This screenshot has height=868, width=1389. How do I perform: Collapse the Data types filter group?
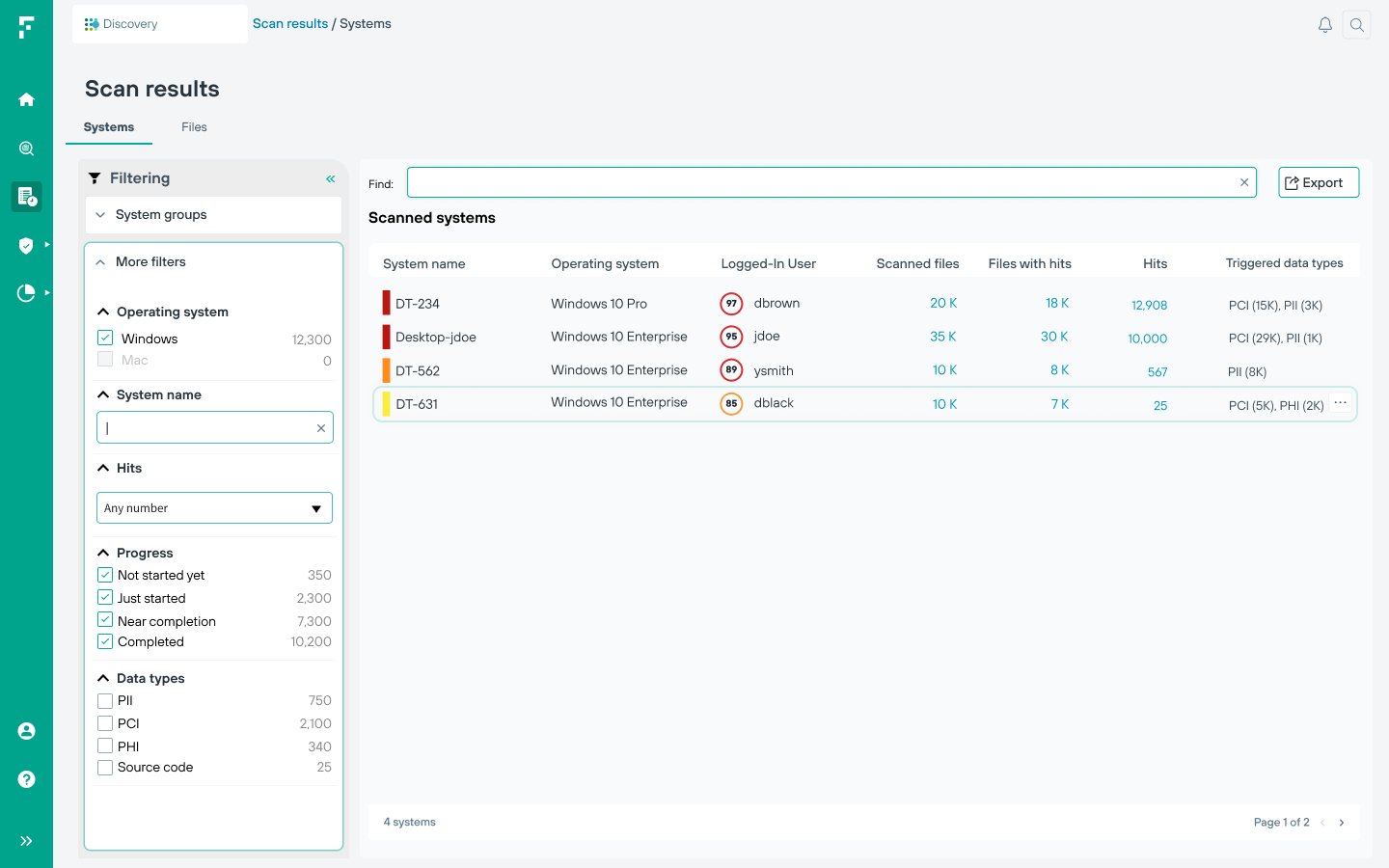pyautogui.click(x=103, y=678)
